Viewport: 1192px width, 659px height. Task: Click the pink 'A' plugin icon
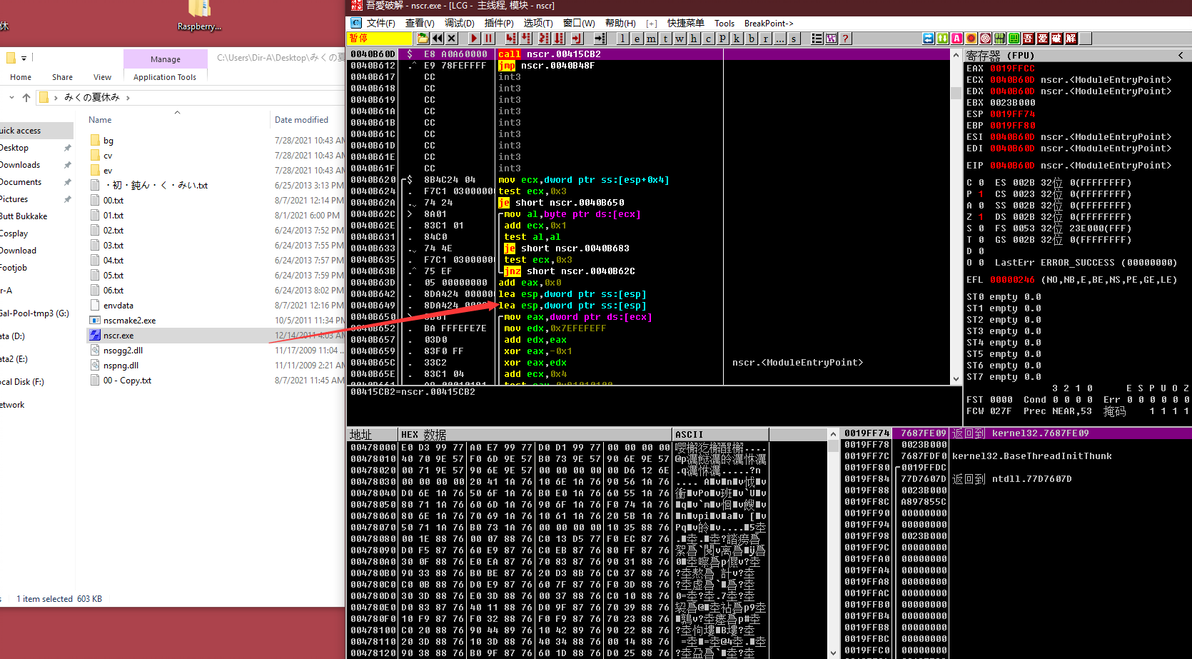click(x=957, y=38)
